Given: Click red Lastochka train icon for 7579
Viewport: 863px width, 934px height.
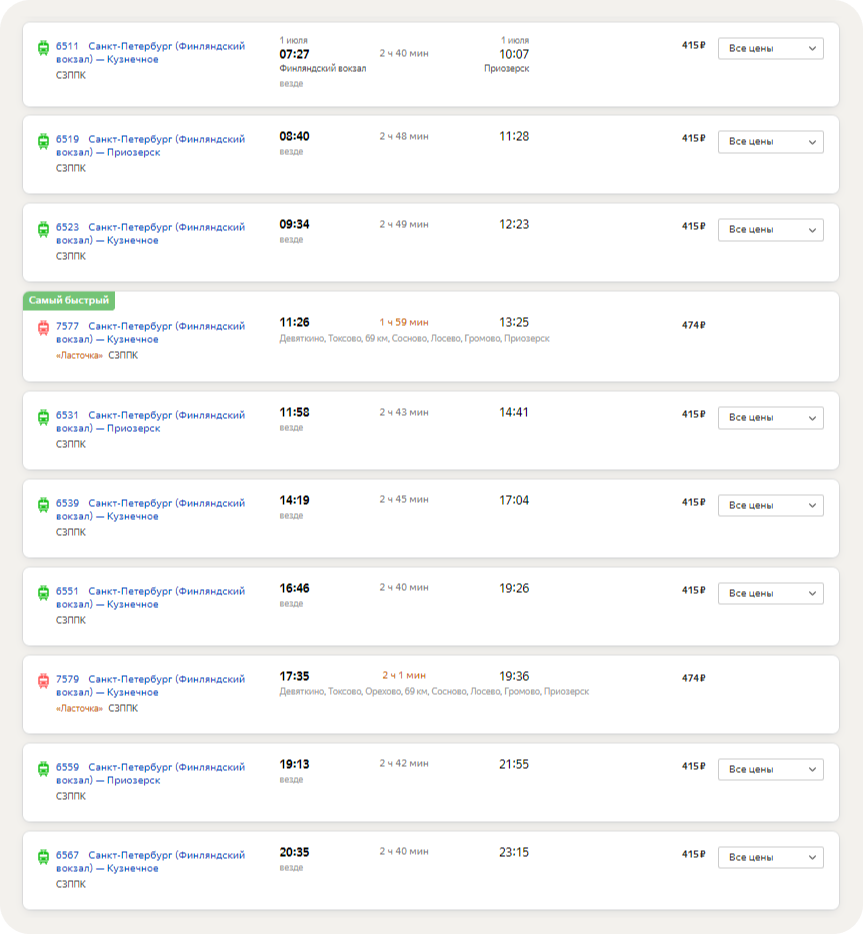Looking at the screenshot, I should coord(43,679).
